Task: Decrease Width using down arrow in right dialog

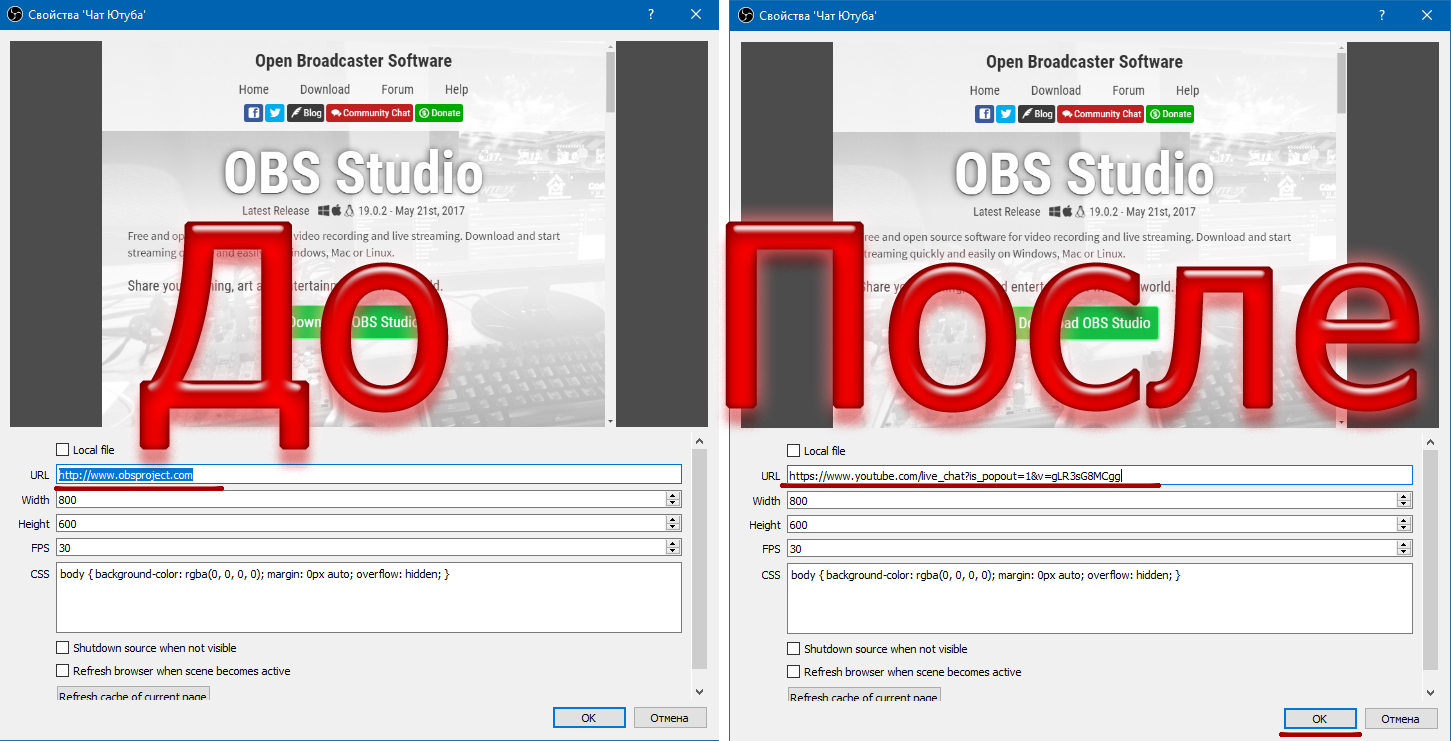Action: coord(1404,504)
